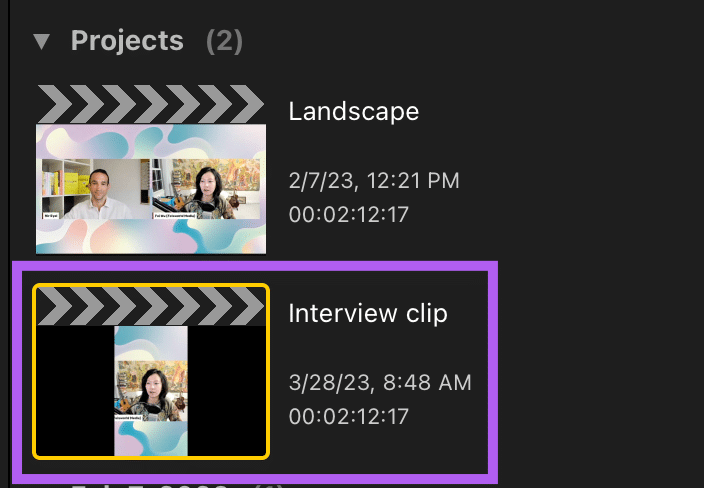Click the Landscape project duration timecode
This screenshot has height=488, width=704.
pos(347,214)
